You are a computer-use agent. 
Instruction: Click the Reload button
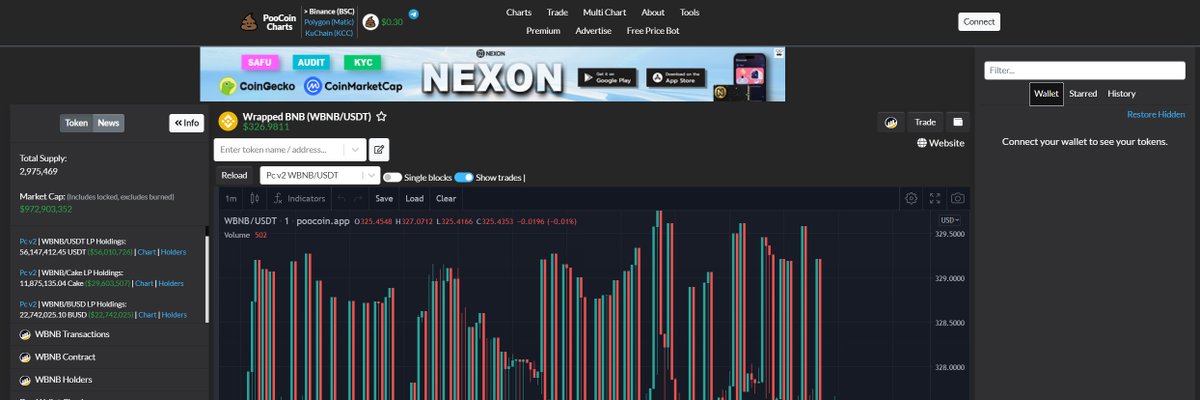tap(234, 175)
